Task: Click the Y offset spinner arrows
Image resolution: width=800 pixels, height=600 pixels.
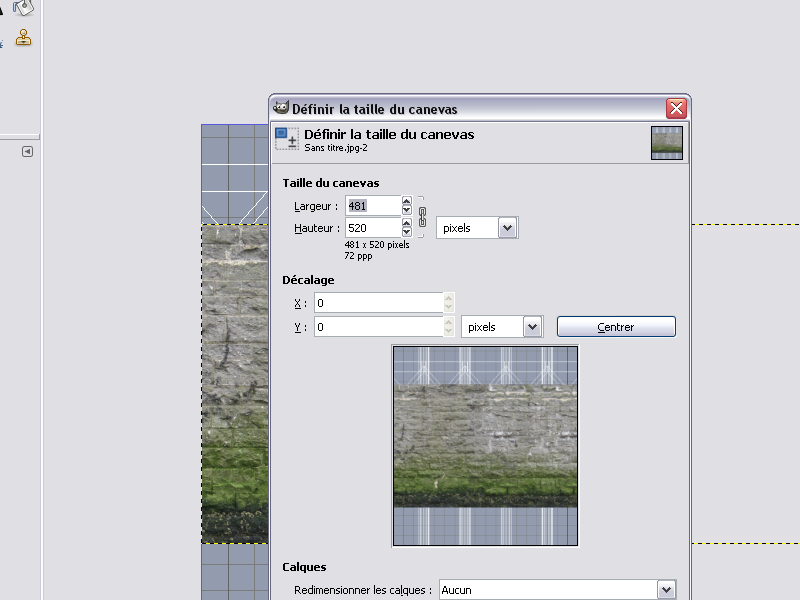Action: (448, 327)
